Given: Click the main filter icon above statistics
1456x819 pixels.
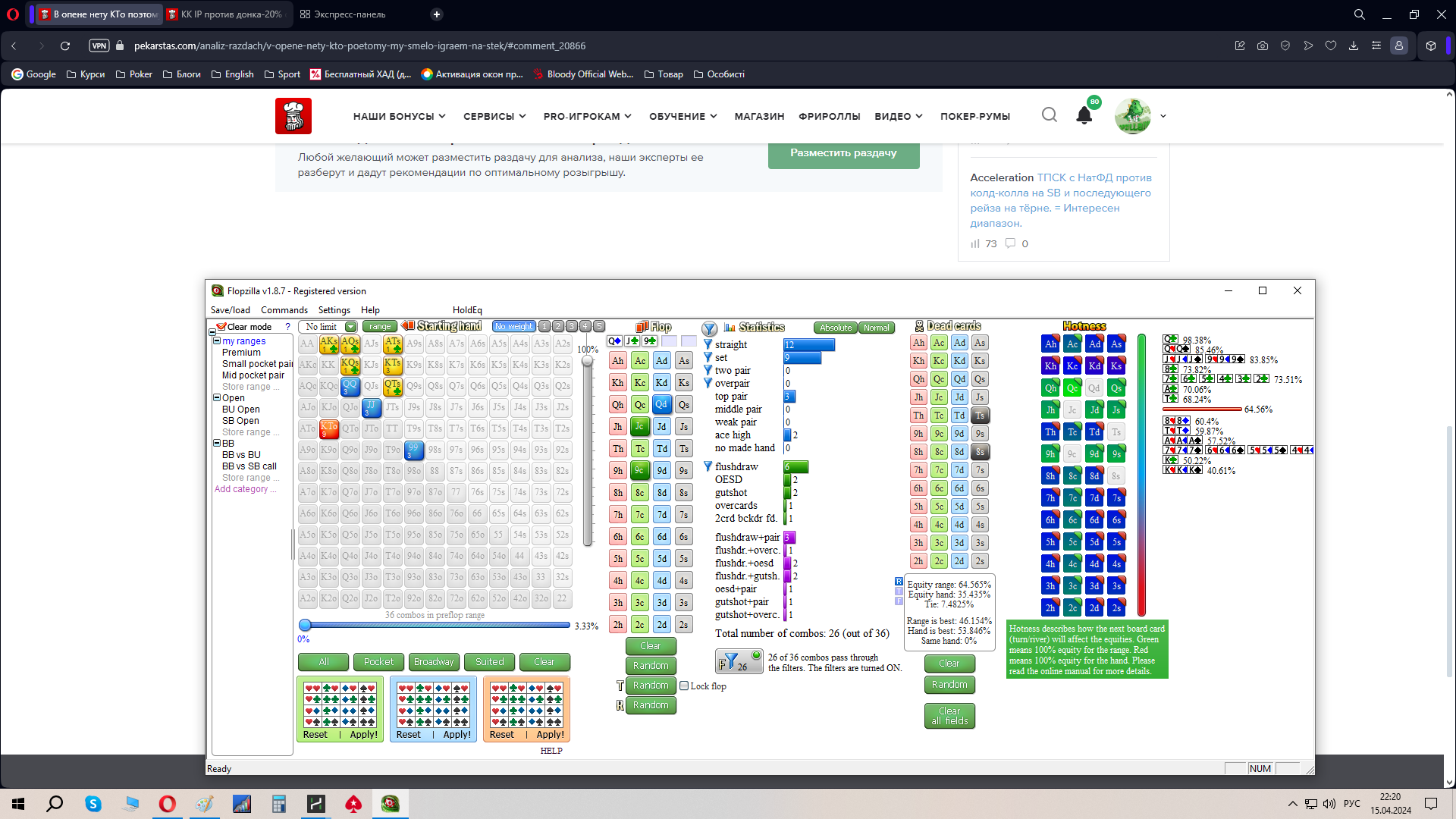Looking at the screenshot, I should (709, 328).
